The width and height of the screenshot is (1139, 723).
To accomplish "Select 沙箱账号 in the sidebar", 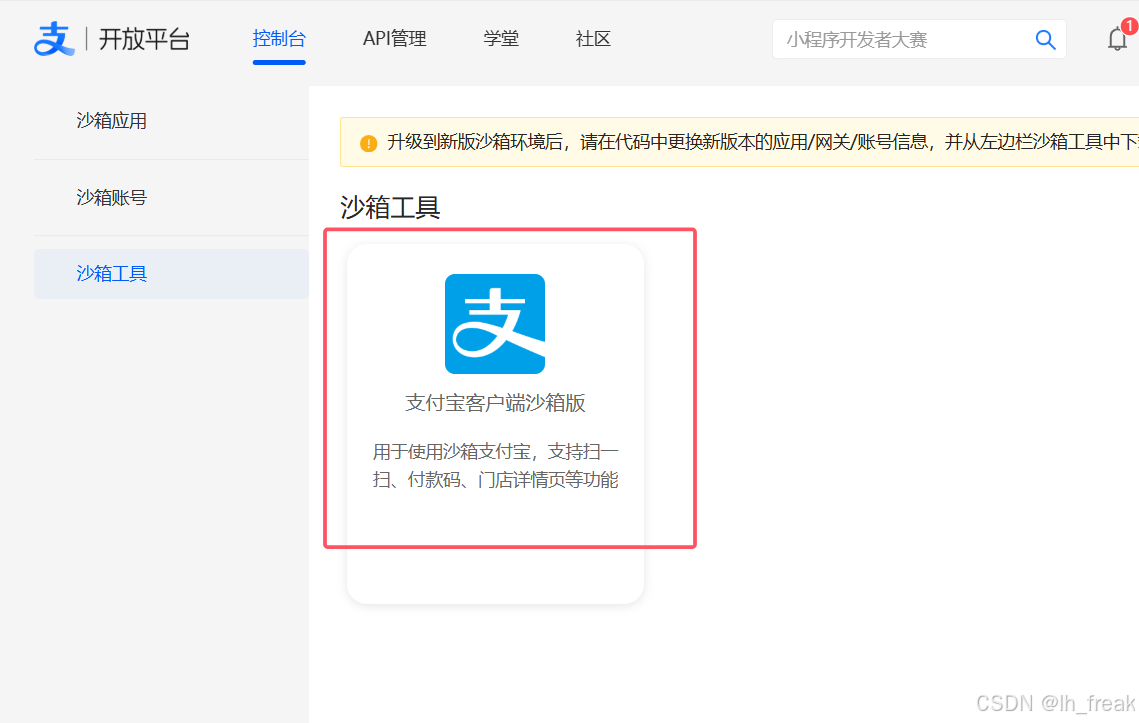I will click(112, 197).
